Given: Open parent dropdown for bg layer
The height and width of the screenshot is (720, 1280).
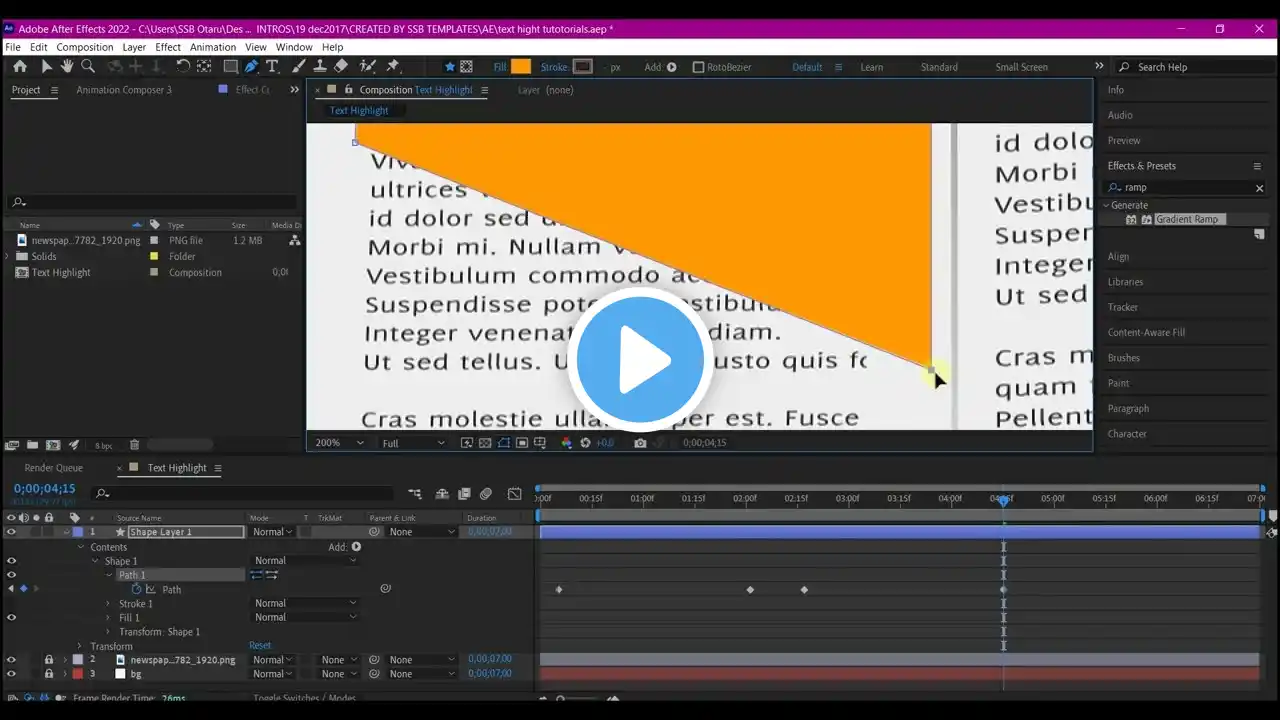Looking at the screenshot, I should pyautogui.click(x=421, y=674).
